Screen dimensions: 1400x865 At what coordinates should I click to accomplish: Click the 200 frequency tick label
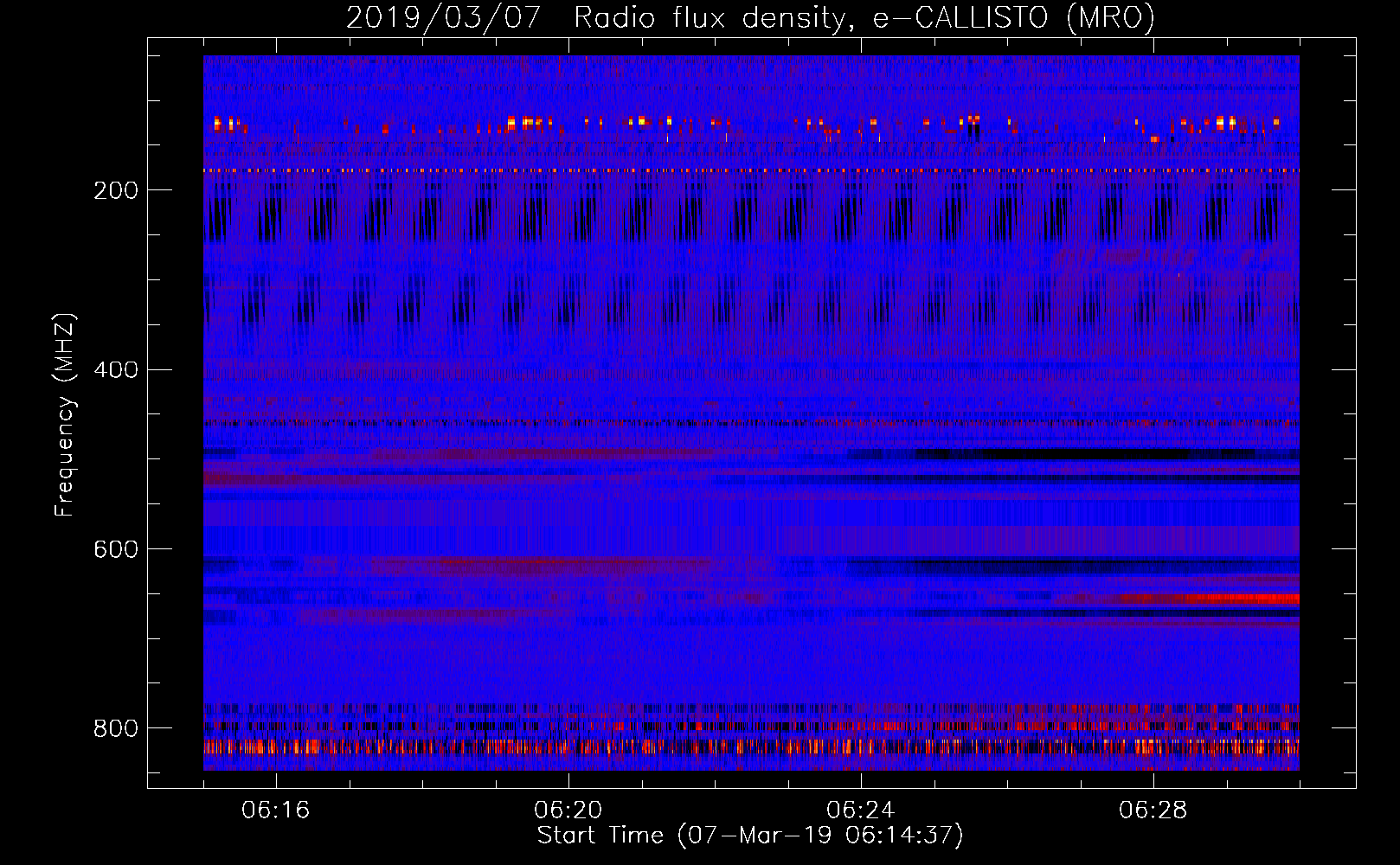pos(115,190)
